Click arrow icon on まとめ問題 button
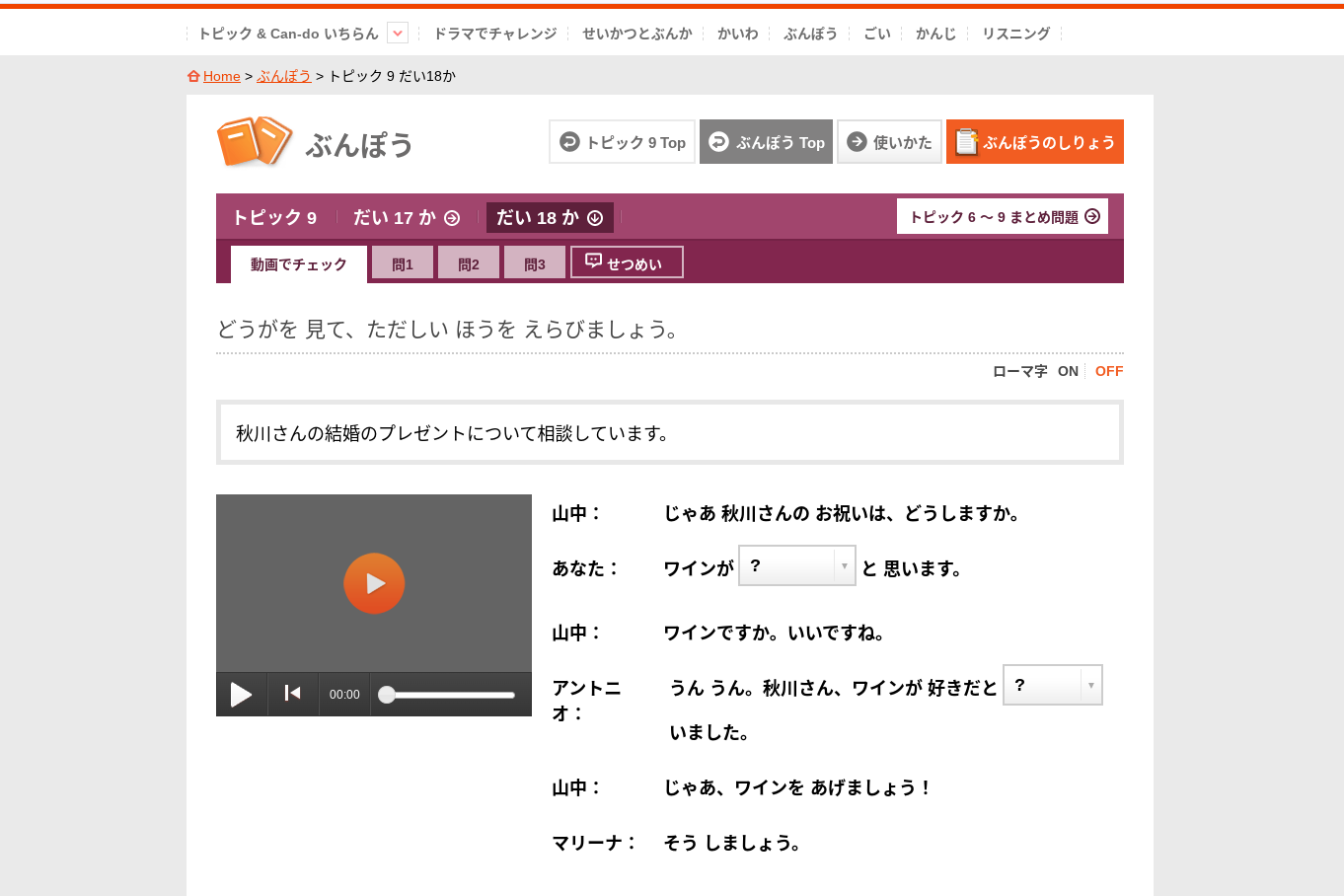1344x896 pixels. tap(1092, 216)
